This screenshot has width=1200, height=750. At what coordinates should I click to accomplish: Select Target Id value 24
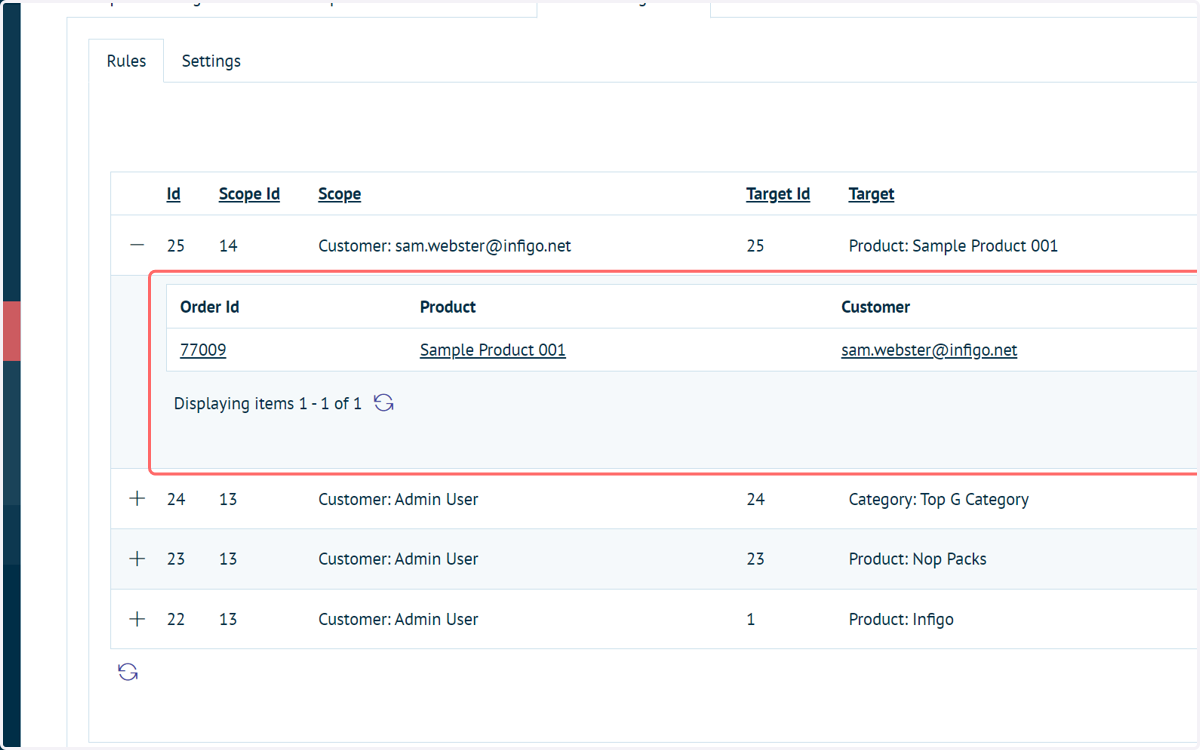coord(755,499)
